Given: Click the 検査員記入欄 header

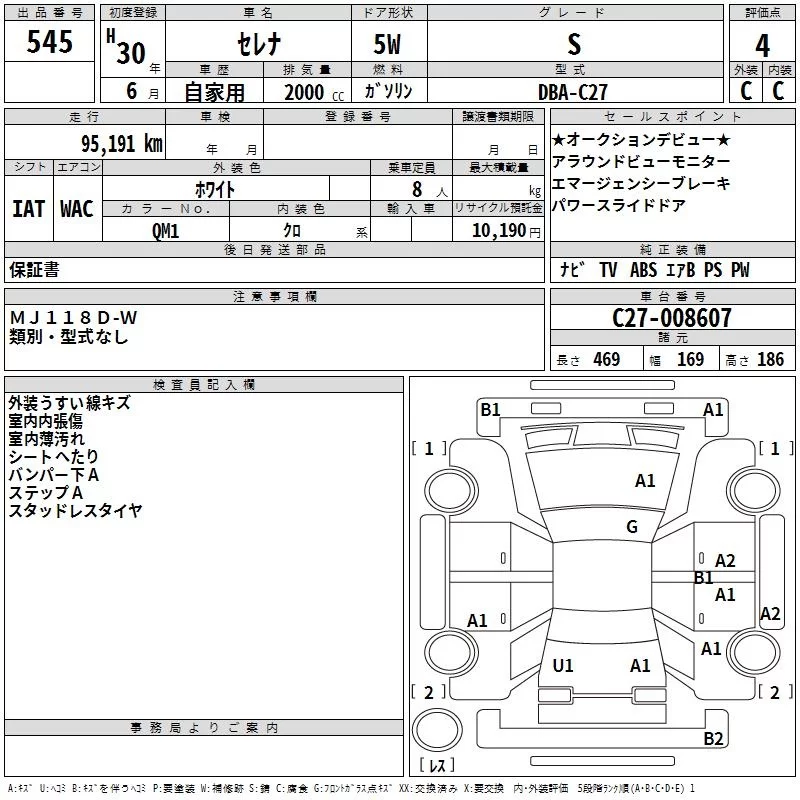Looking at the screenshot, I should point(204,385).
